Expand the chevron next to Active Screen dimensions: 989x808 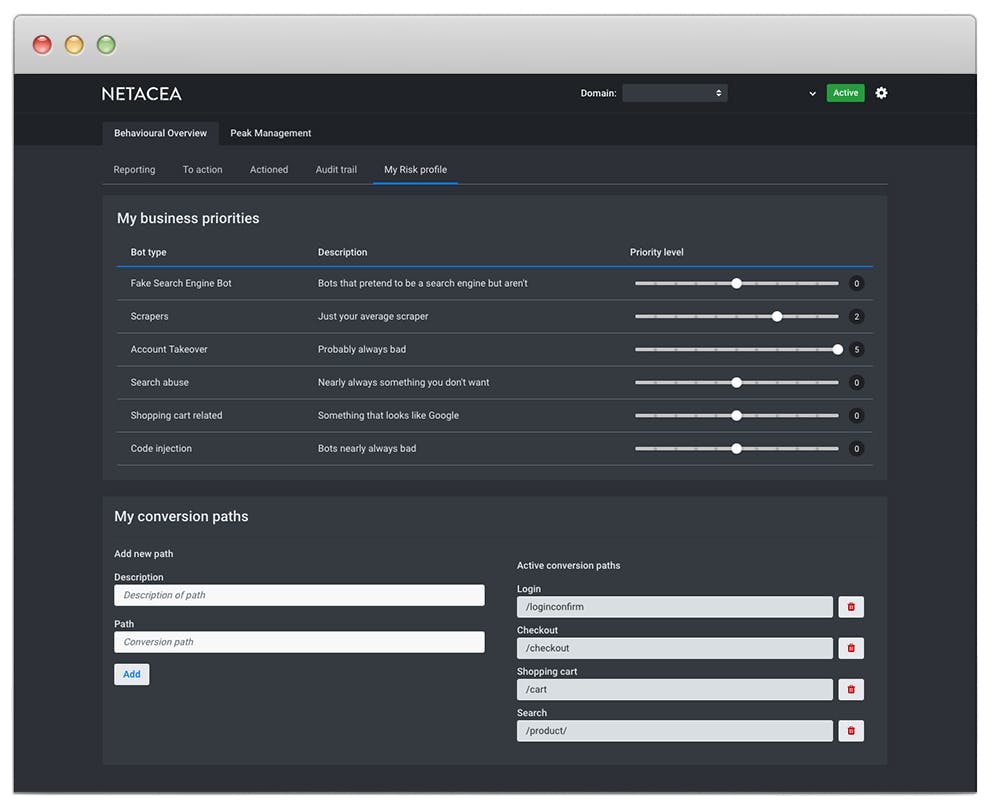pyautogui.click(x=812, y=94)
